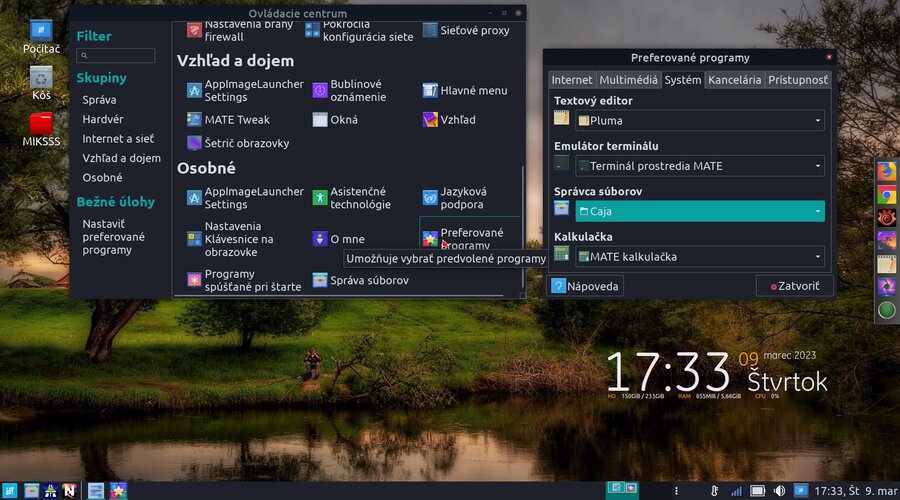The height and width of the screenshot is (500, 900).
Task: Switch to the Kancelária tab
Action: tap(734, 80)
